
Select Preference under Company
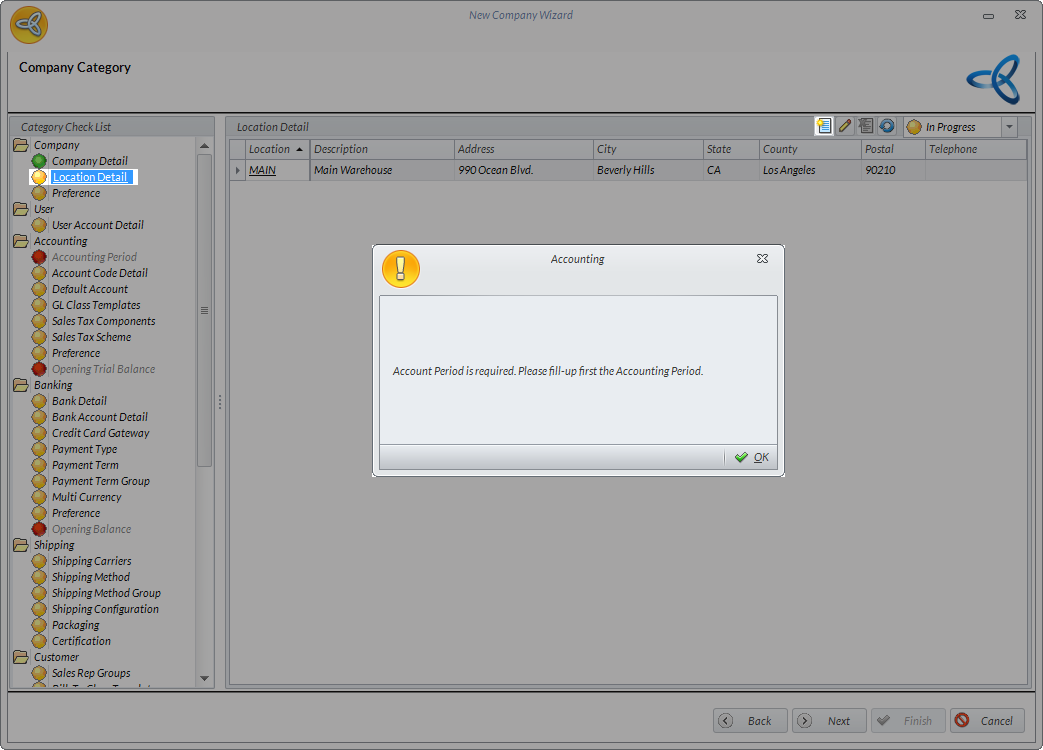[x=76, y=193]
